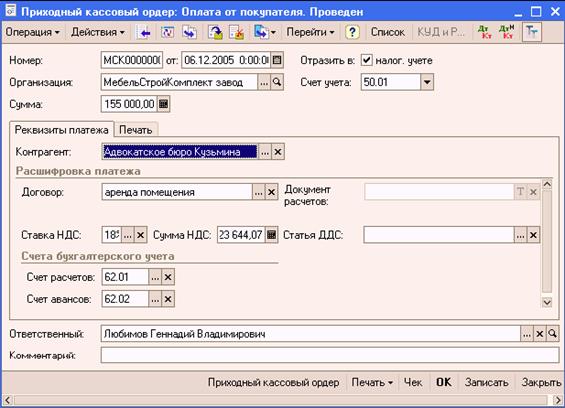Click the help question mark icon
Screen dimensions: 565x408
[352, 32]
